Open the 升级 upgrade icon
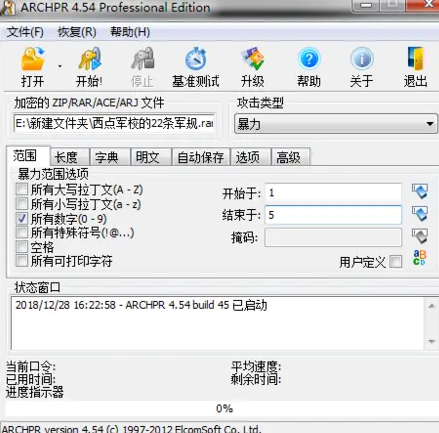Screen dimensions: 439x433 [252, 59]
